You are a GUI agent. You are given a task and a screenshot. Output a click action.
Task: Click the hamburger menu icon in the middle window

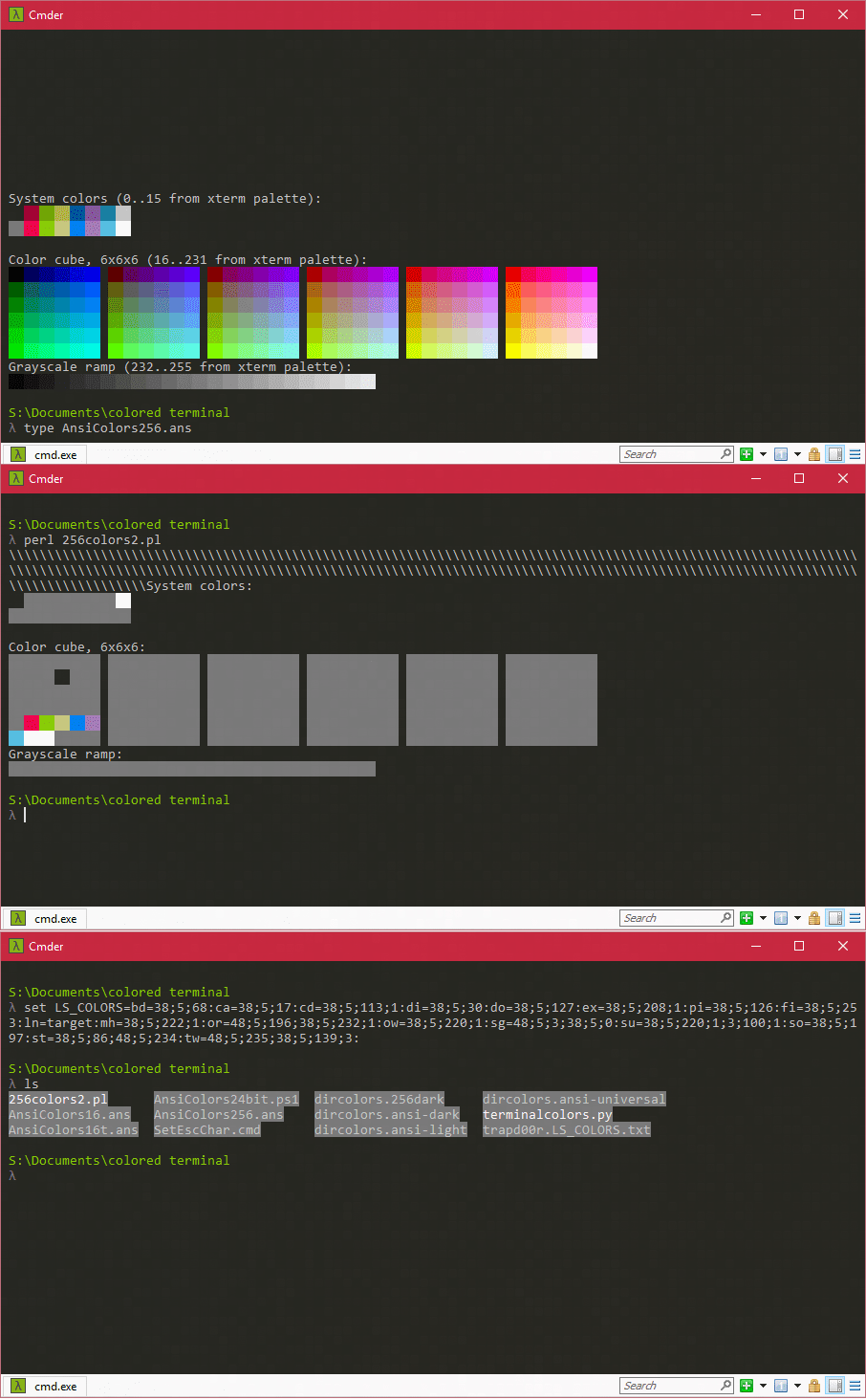pos(854,917)
